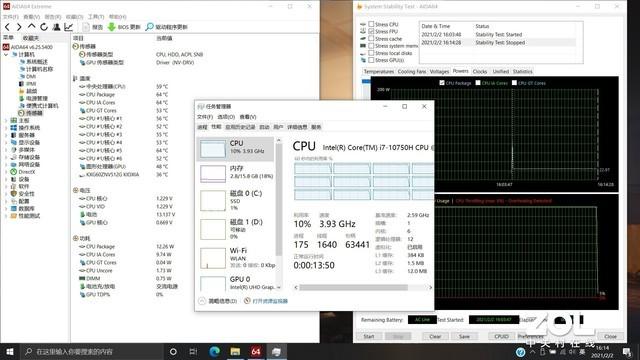Click Save button in Stability Test
The image size is (640, 360).
click(464, 336)
